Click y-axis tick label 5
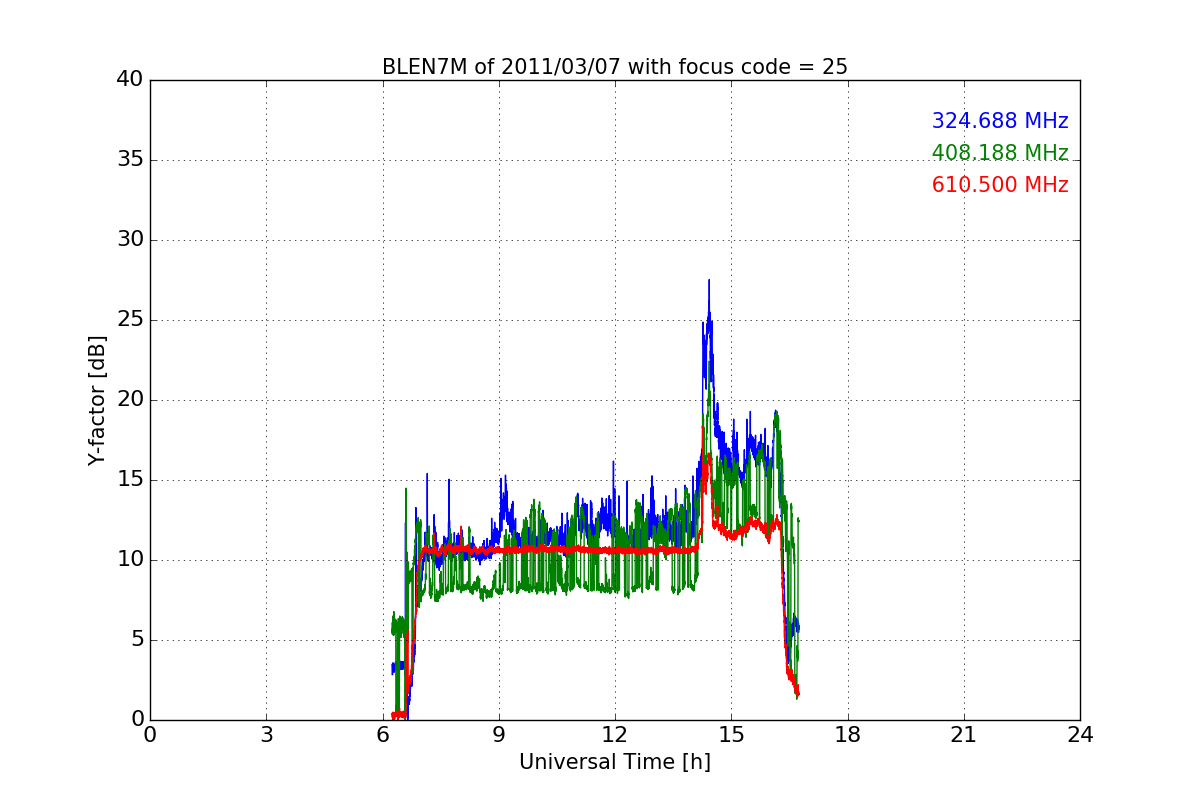1200x800 pixels. coord(136,640)
